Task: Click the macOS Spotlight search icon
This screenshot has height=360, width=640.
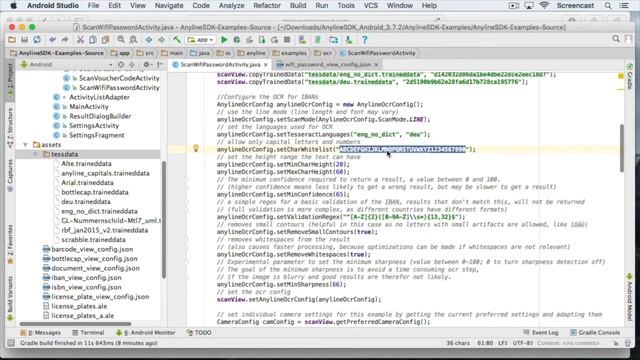Action: tap(608, 6)
